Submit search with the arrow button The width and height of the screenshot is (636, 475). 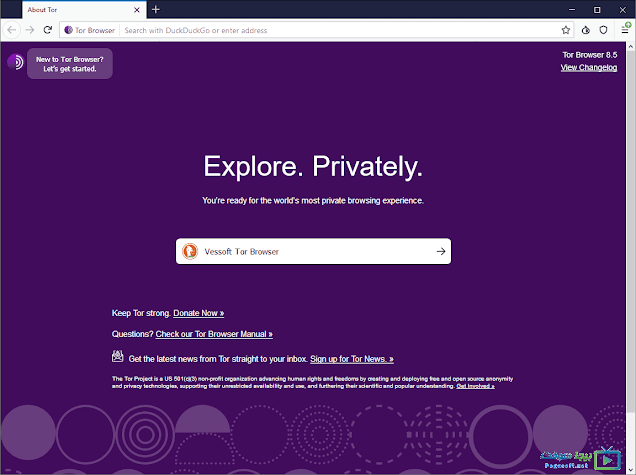(441, 251)
